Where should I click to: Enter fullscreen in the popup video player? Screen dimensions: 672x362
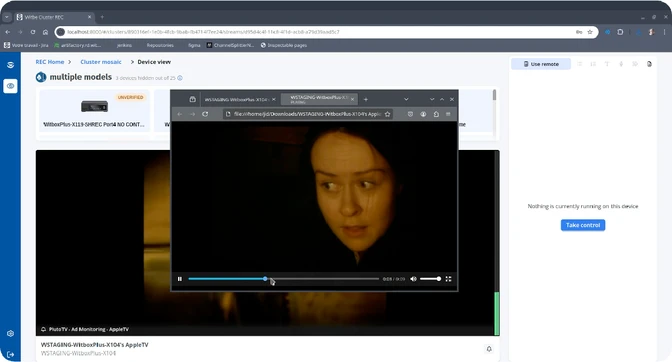[448, 279]
